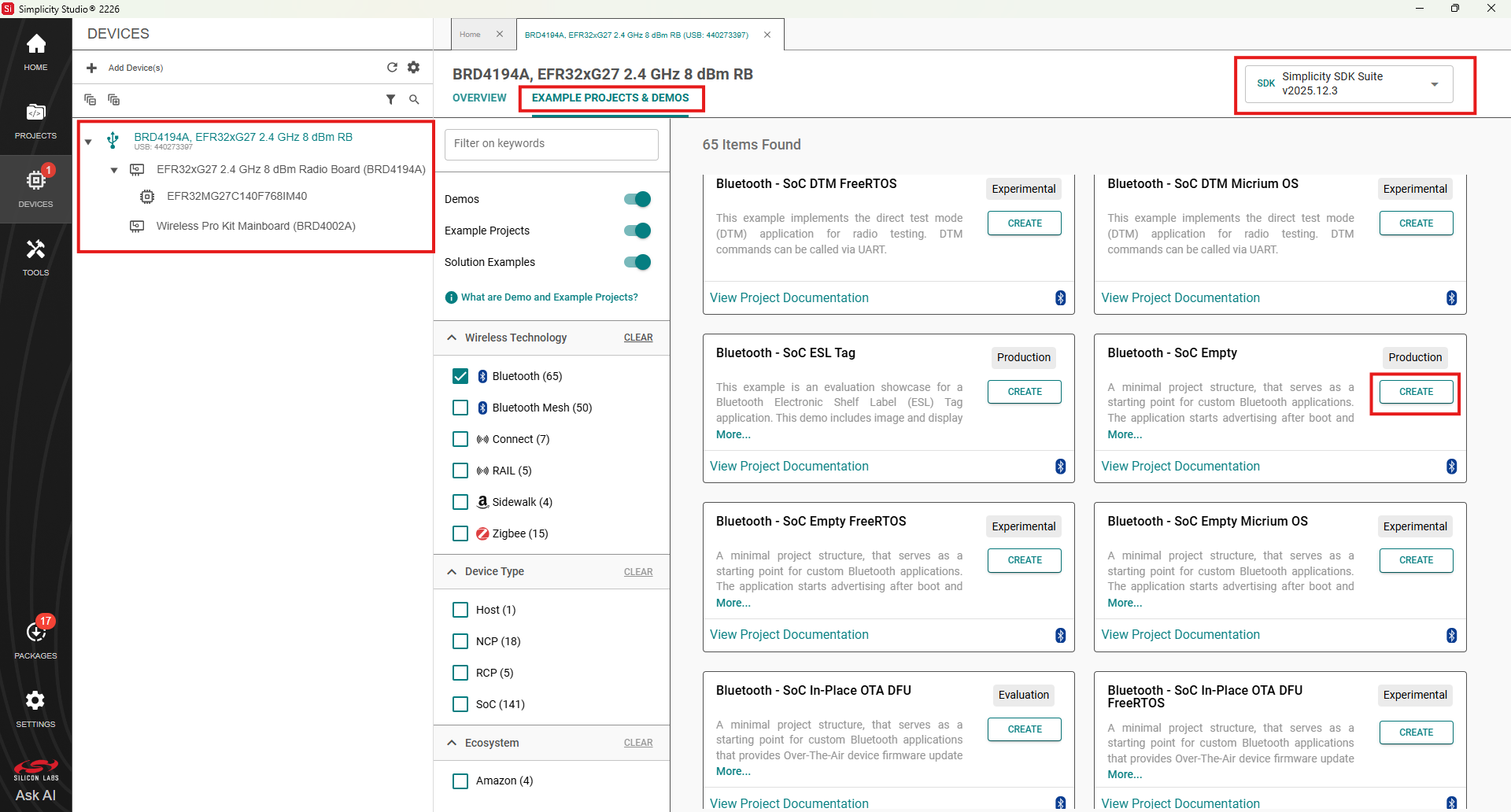Open the Settings sidebar view
Image resolution: width=1511 pixels, height=812 pixels.
click(x=35, y=709)
